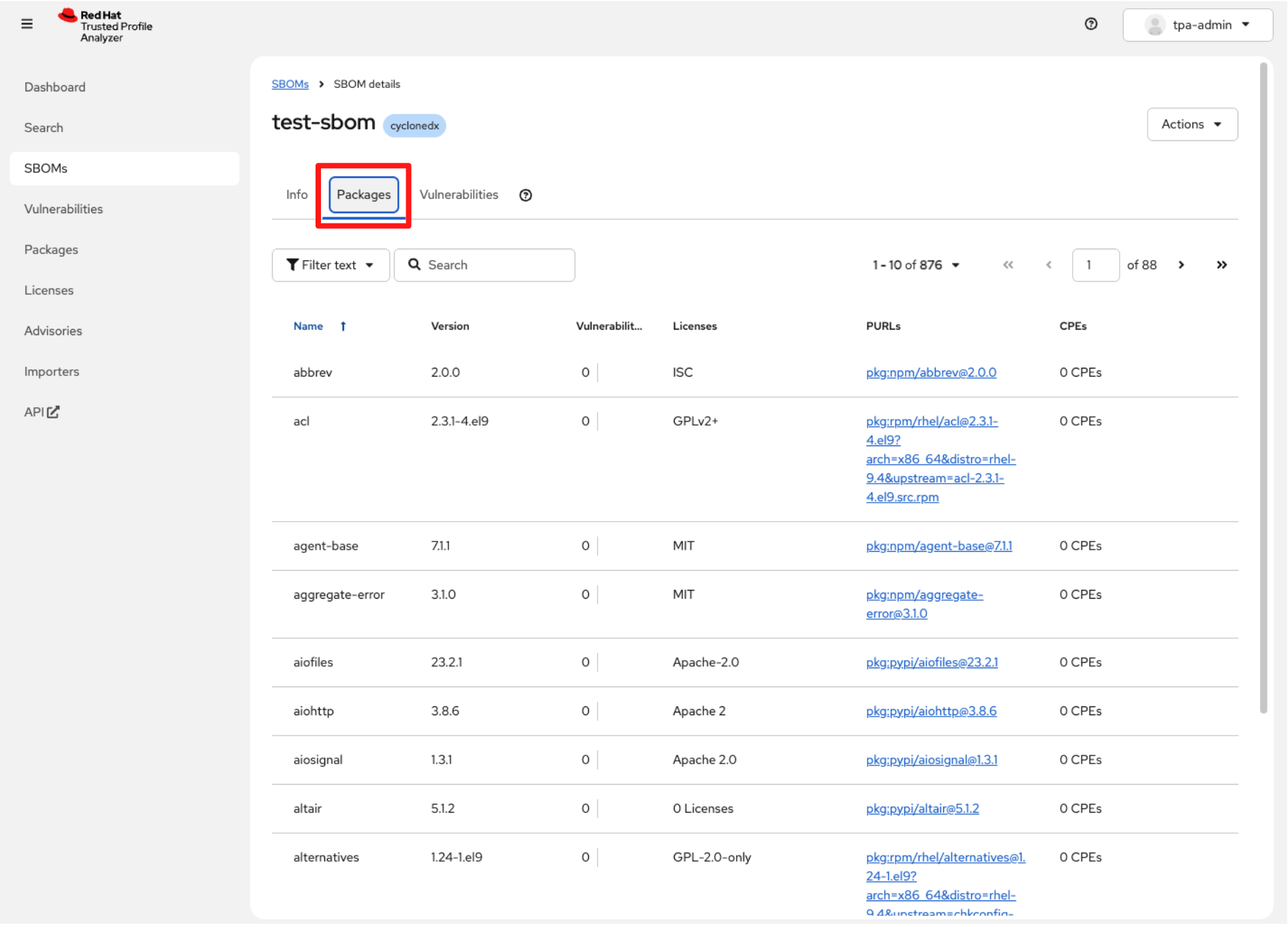Click the help icon beside Vulnerabilities tab
Viewport: 1288px width, 927px height.
point(525,195)
